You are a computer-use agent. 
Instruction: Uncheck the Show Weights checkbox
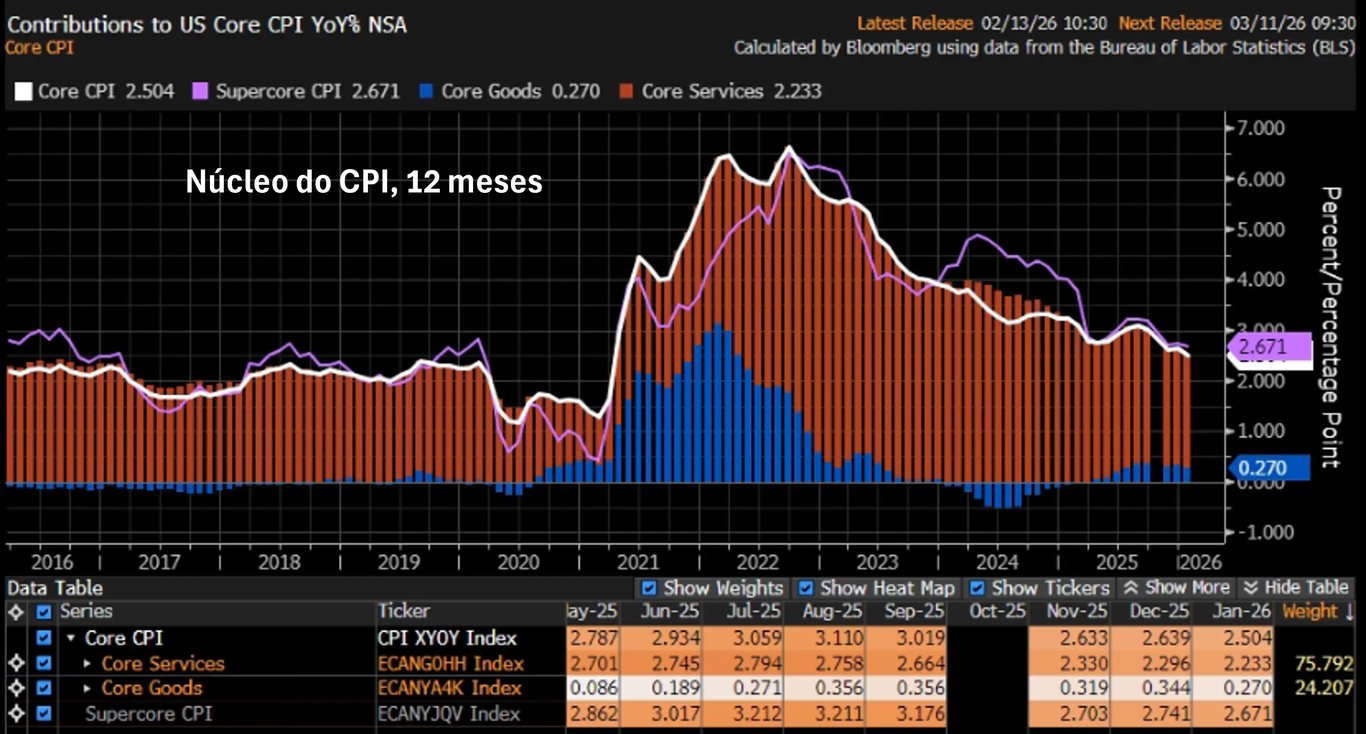(649, 588)
